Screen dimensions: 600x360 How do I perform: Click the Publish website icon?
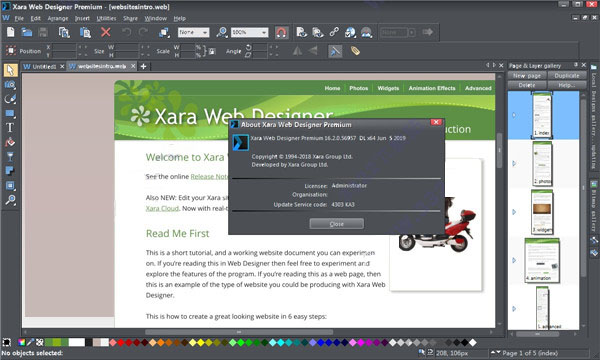coord(367,32)
